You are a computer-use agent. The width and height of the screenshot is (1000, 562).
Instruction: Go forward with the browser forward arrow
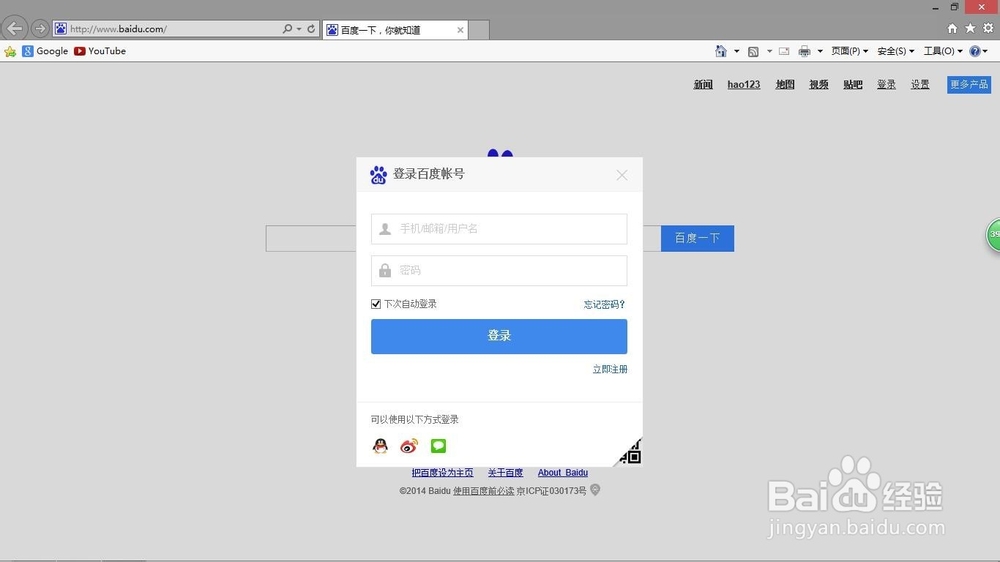pos(40,29)
